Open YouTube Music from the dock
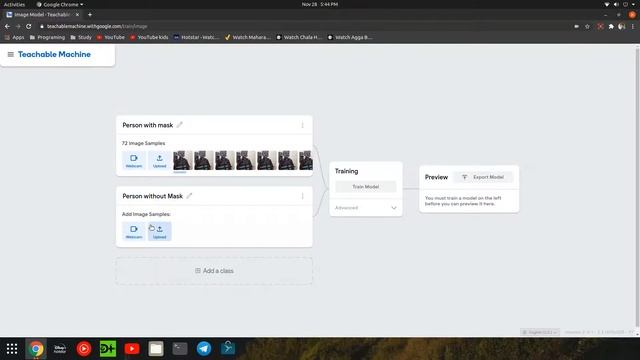640x360 pixels. coord(84,349)
